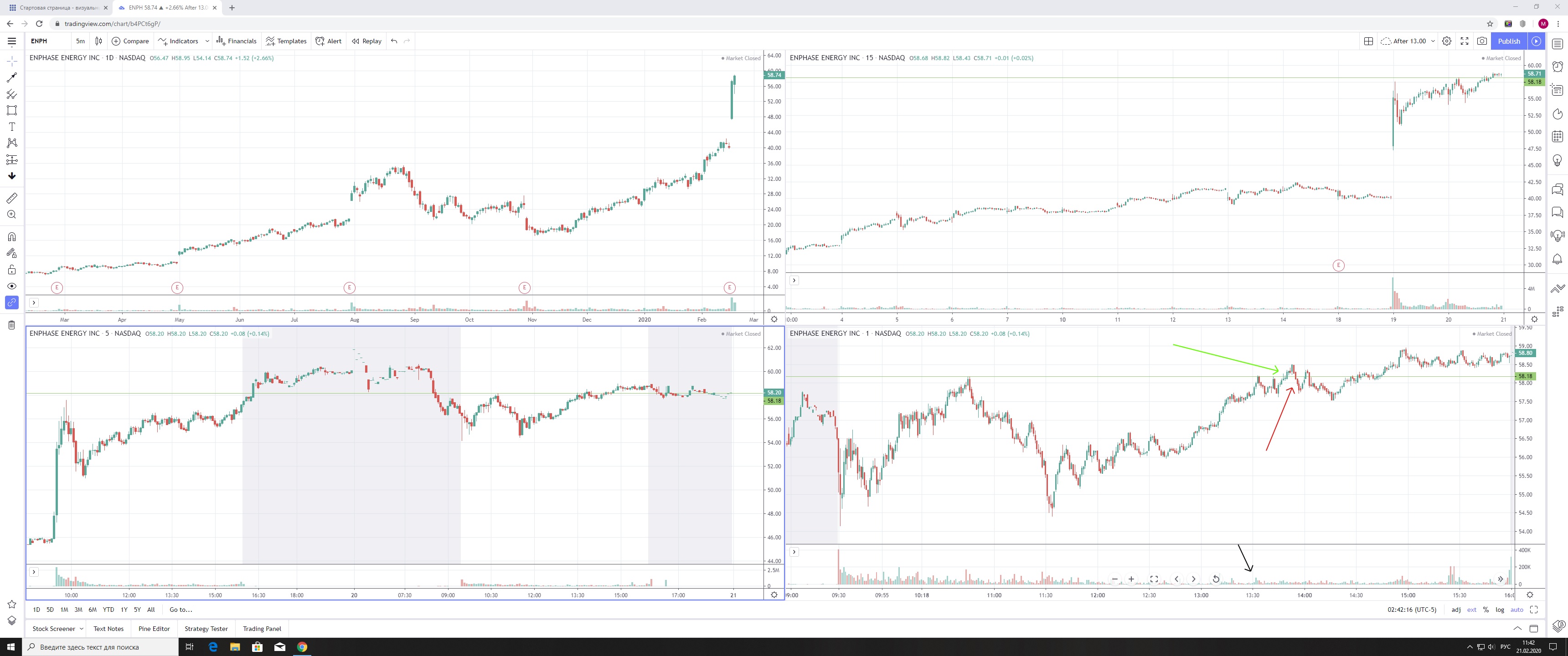Take a chart snapshot with camera icon
This screenshot has height=656, width=1568.
point(1482,41)
